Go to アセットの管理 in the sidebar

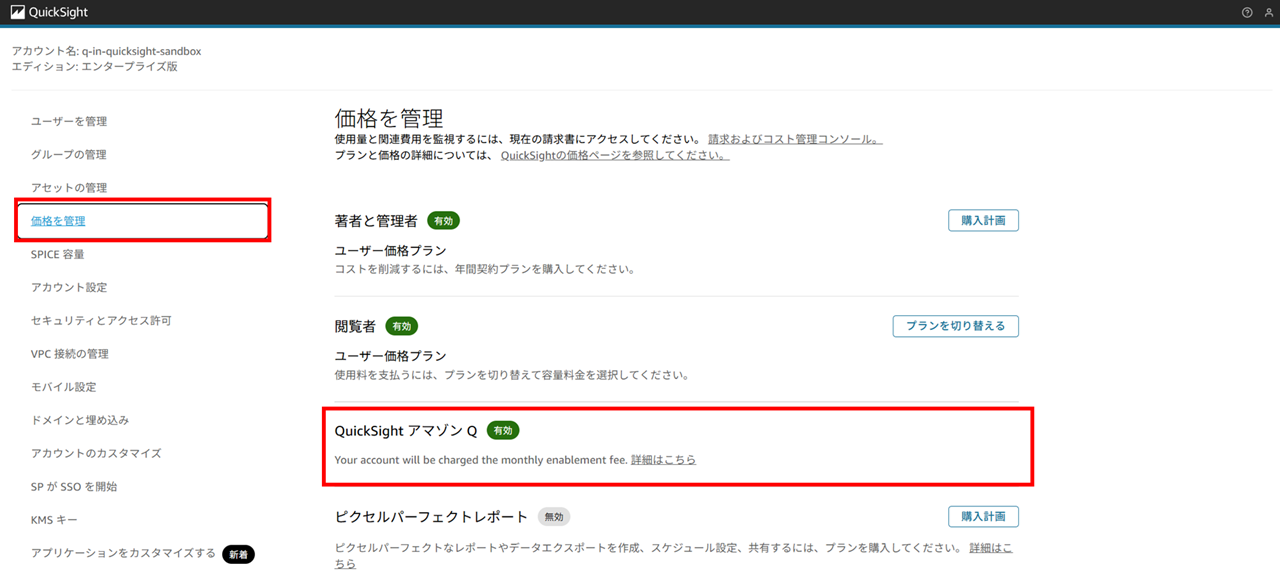click(69, 187)
